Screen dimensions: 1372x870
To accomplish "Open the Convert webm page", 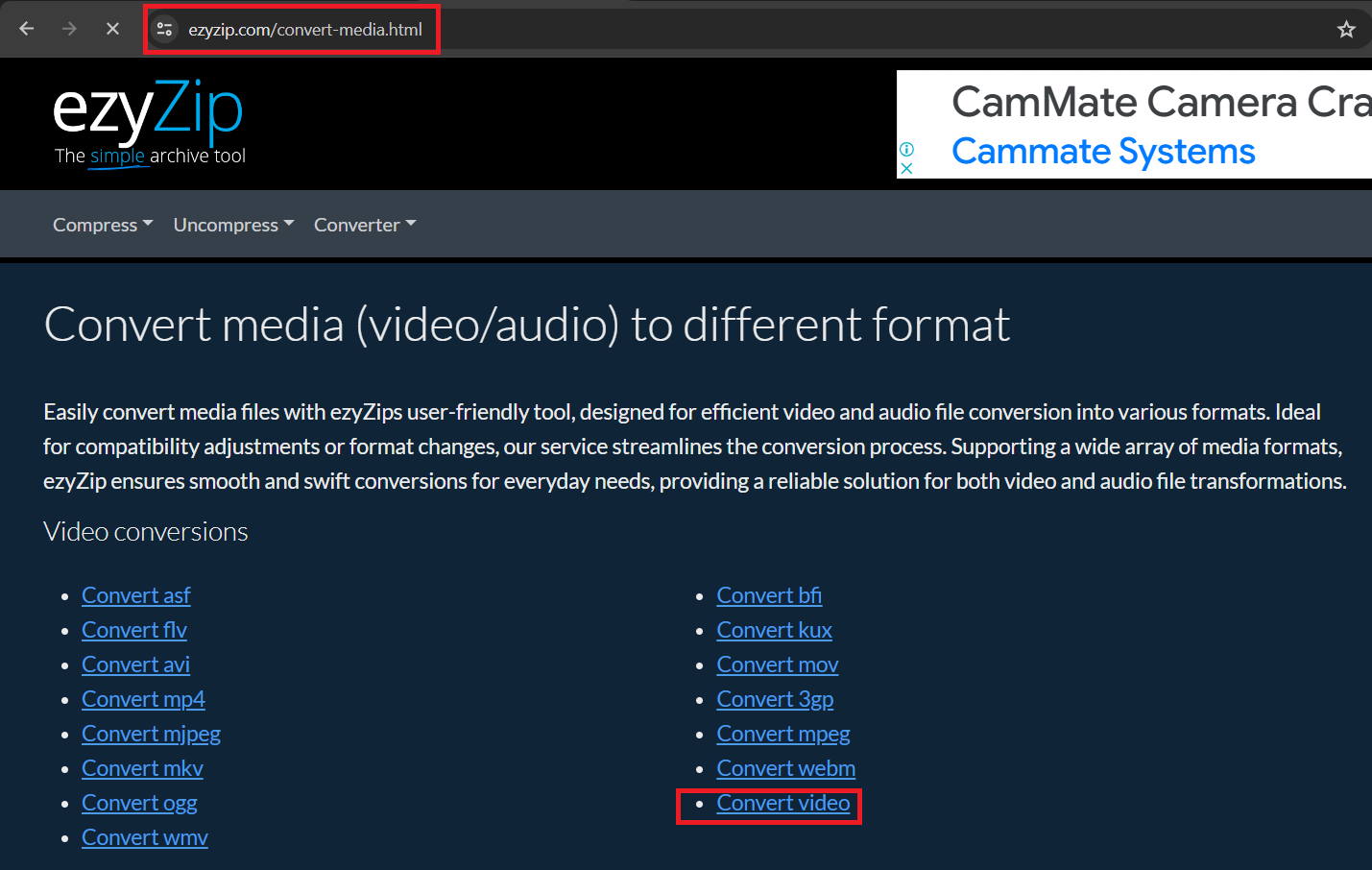I will click(785, 767).
